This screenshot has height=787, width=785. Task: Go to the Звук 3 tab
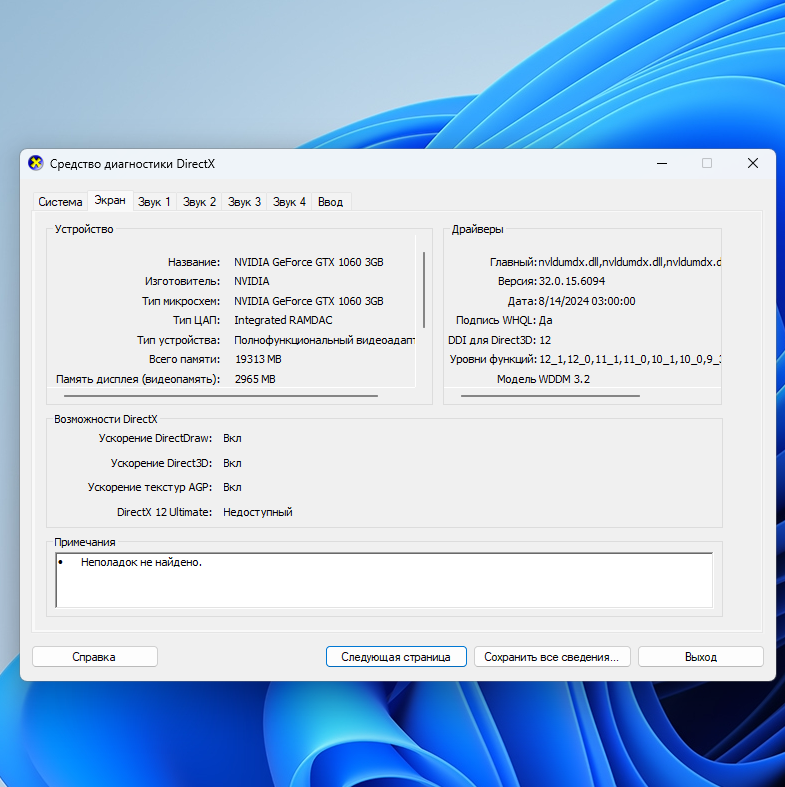click(x=244, y=202)
